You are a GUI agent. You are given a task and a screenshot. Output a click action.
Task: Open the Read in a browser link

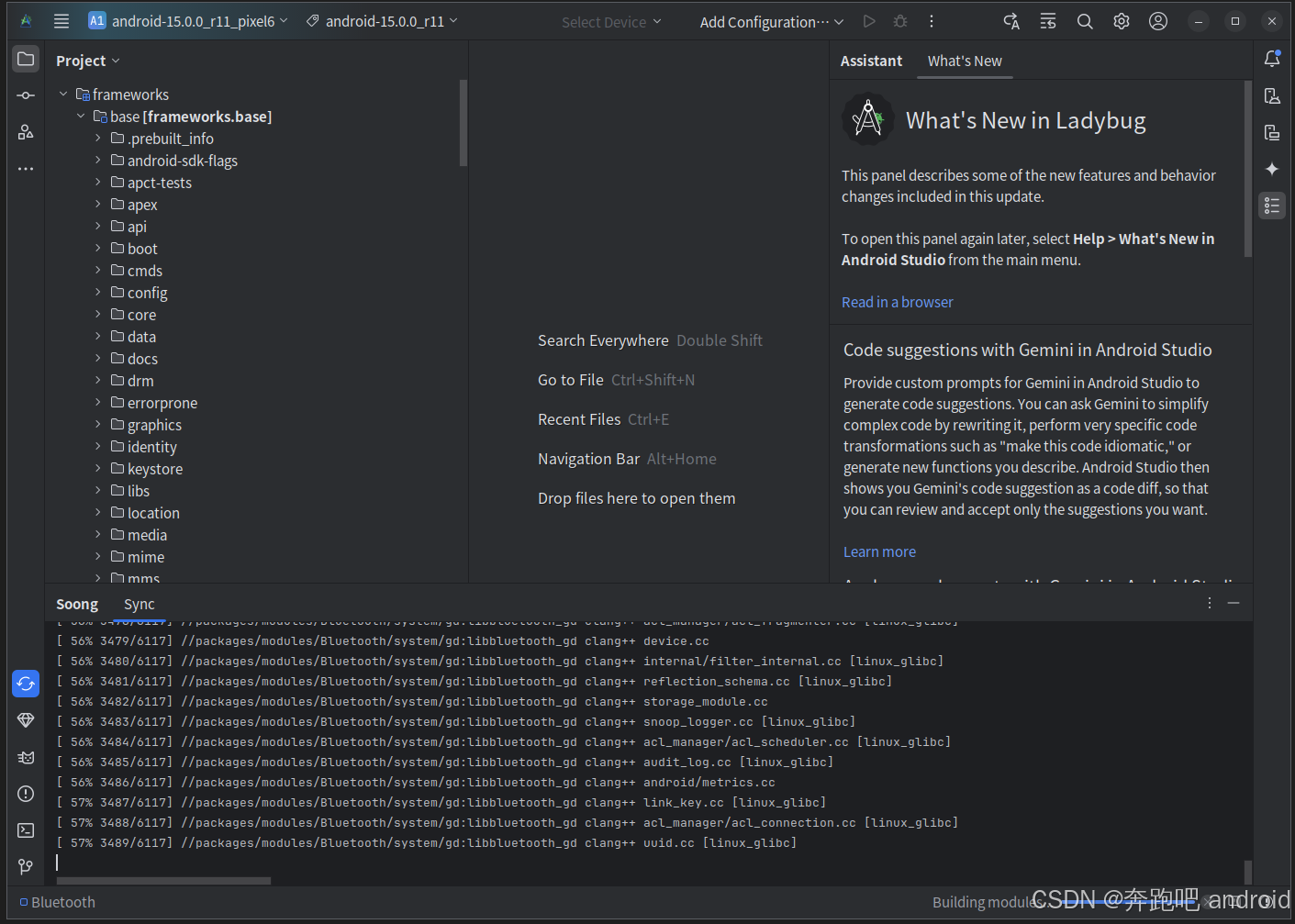[898, 302]
